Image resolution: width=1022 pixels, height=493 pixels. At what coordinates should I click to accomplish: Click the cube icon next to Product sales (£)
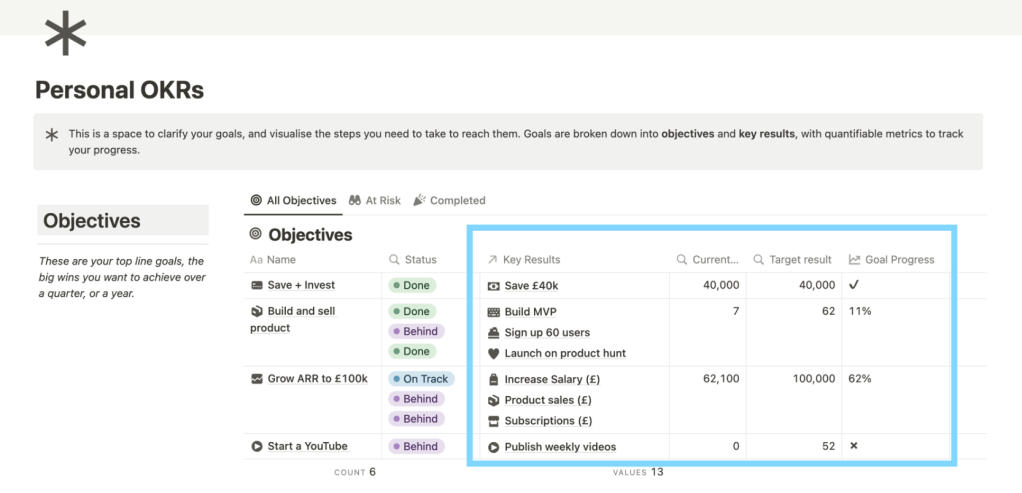[x=493, y=401]
